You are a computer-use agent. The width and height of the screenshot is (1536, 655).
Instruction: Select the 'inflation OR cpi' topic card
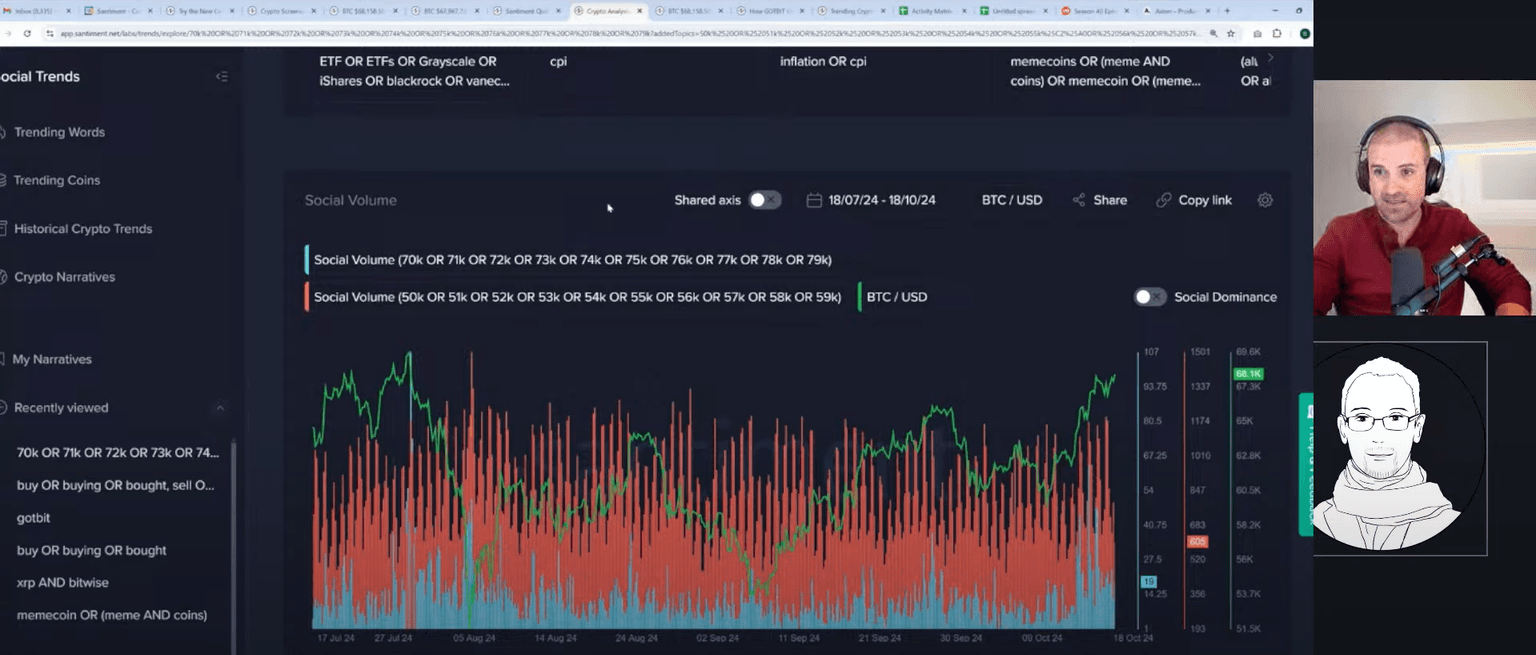tap(823, 62)
